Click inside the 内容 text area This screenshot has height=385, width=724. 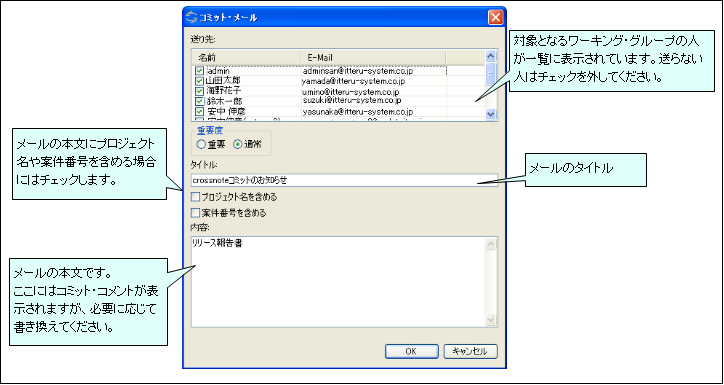pyautogui.click(x=338, y=282)
